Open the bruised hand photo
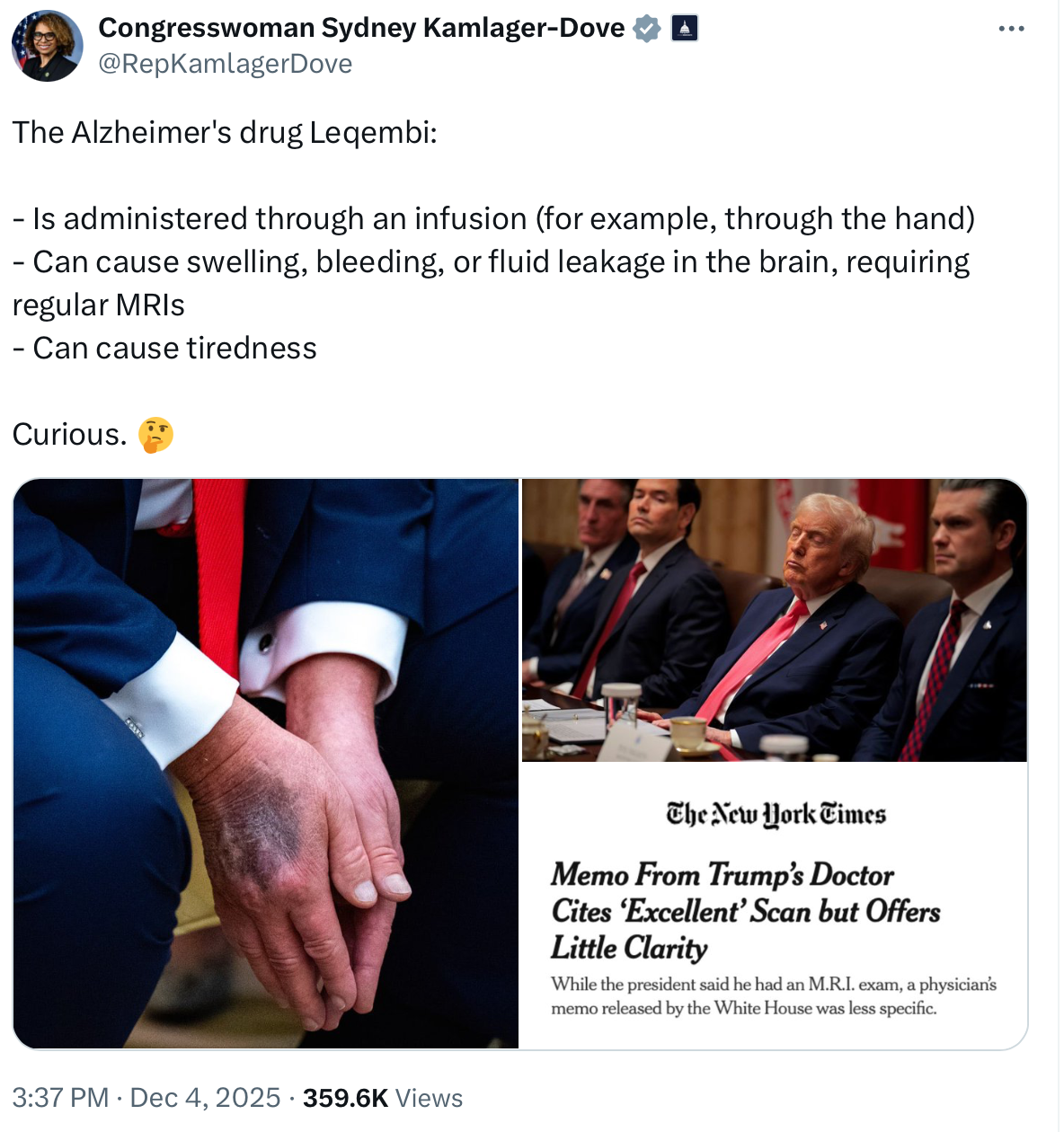The height and width of the screenshot is (1132, 1064). tap(266, 764)
